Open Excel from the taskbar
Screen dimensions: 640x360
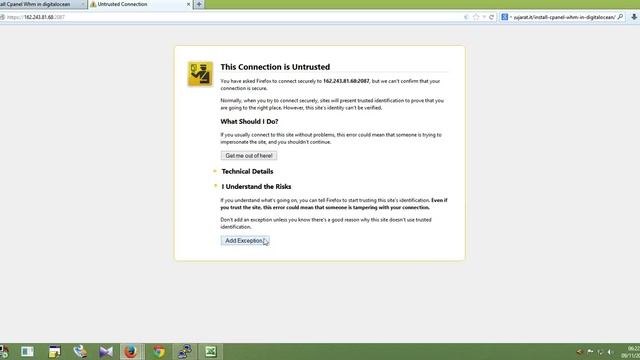211,351
